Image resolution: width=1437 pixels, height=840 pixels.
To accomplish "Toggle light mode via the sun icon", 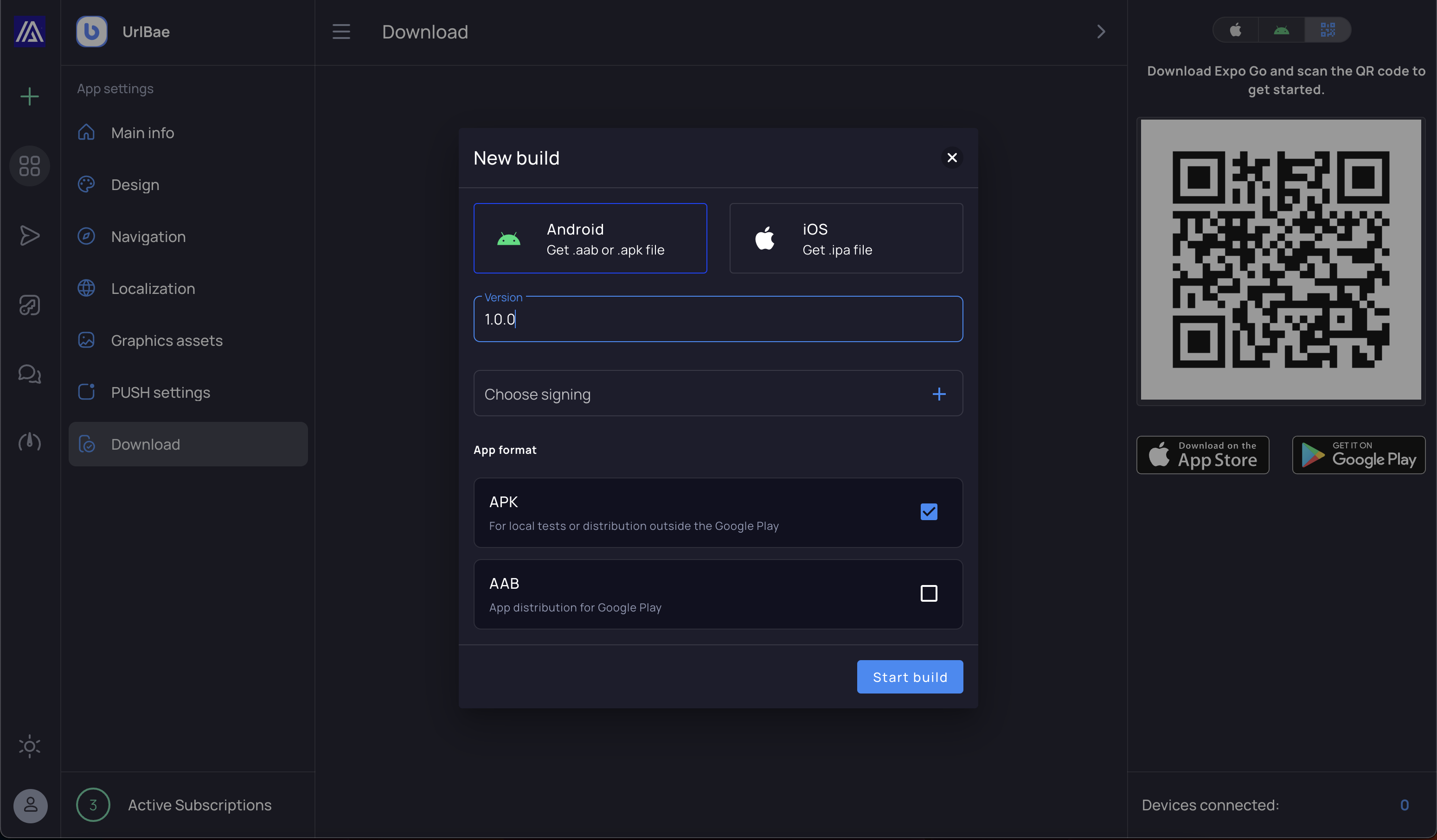I will (x=30, y=746).
